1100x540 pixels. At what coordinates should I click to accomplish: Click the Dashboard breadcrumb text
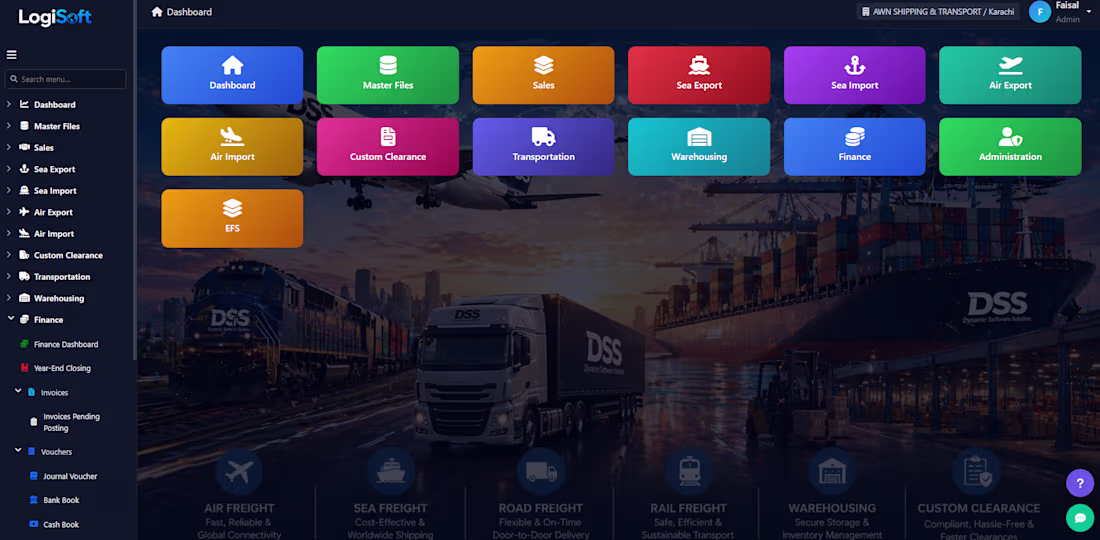tap(189, 12)
